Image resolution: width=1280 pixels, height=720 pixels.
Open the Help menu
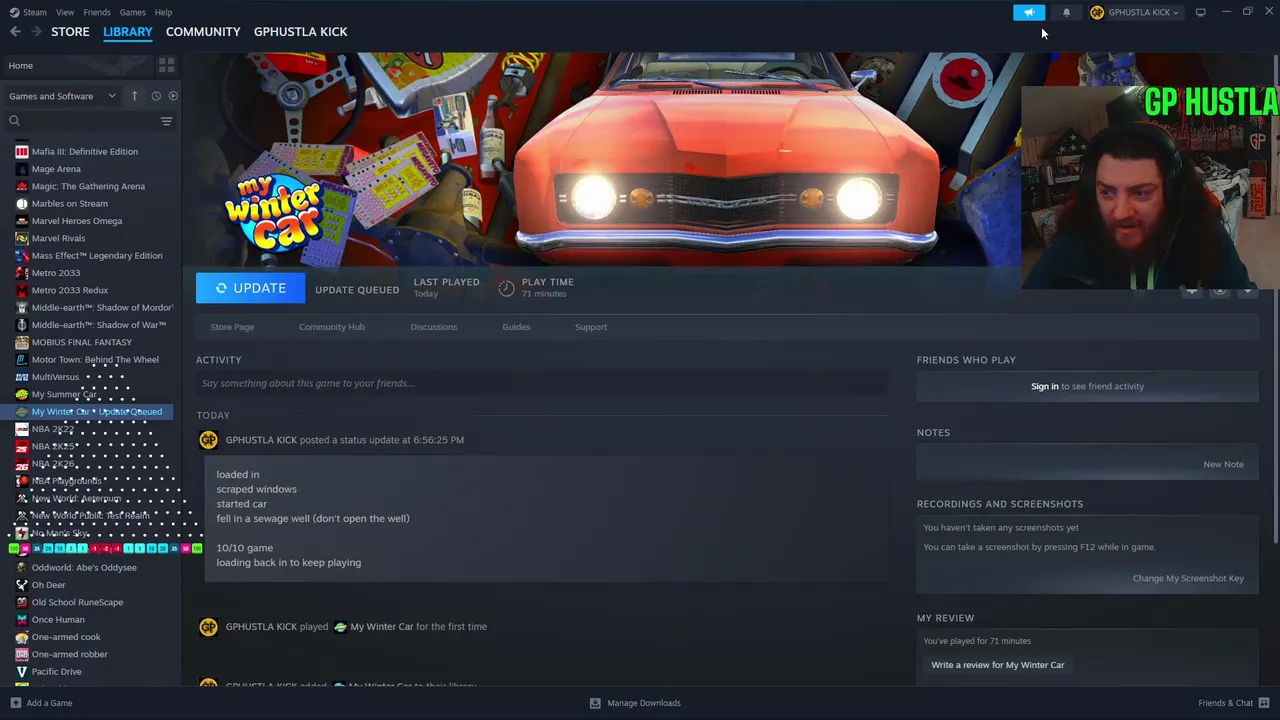163,12
